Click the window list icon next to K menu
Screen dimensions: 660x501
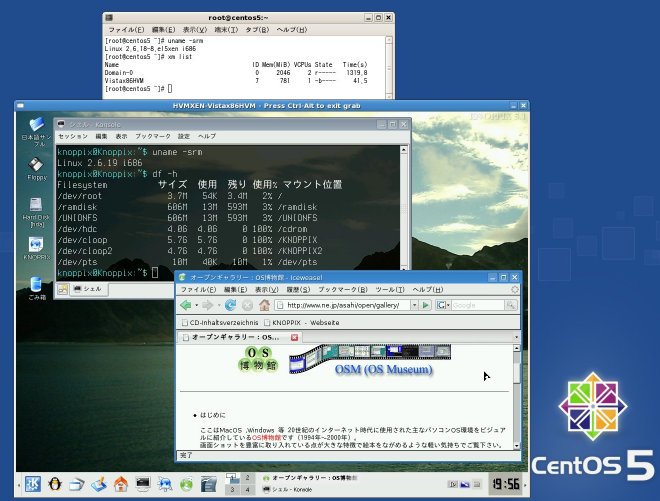77,484
